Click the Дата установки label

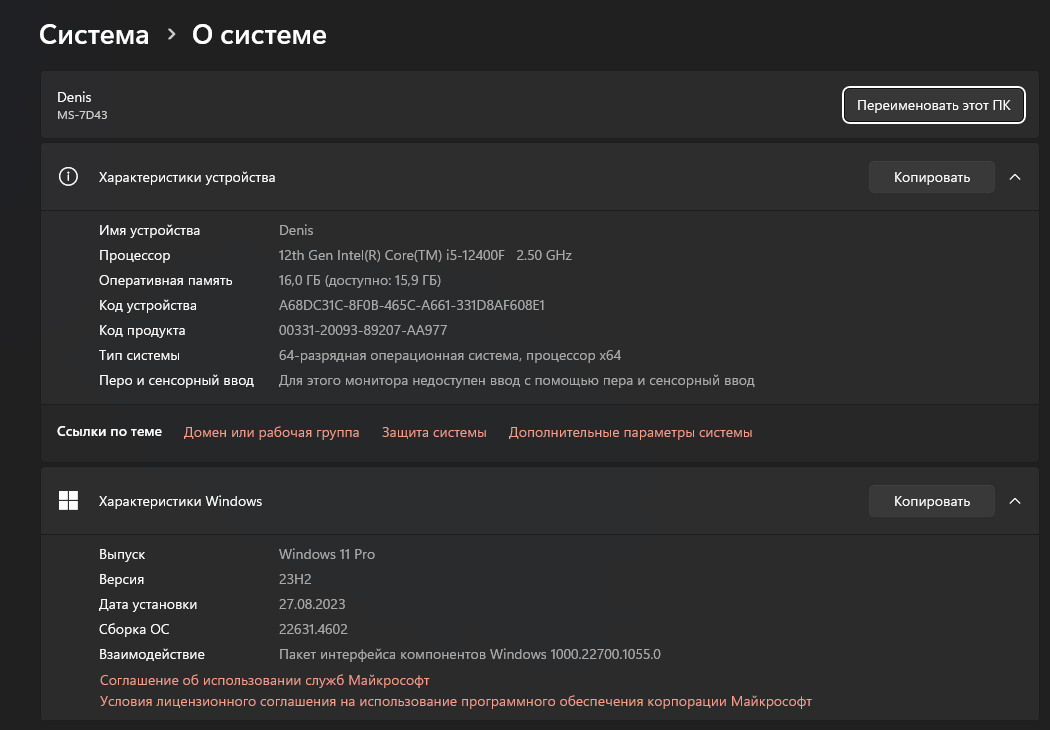click(x=148, y=604)
